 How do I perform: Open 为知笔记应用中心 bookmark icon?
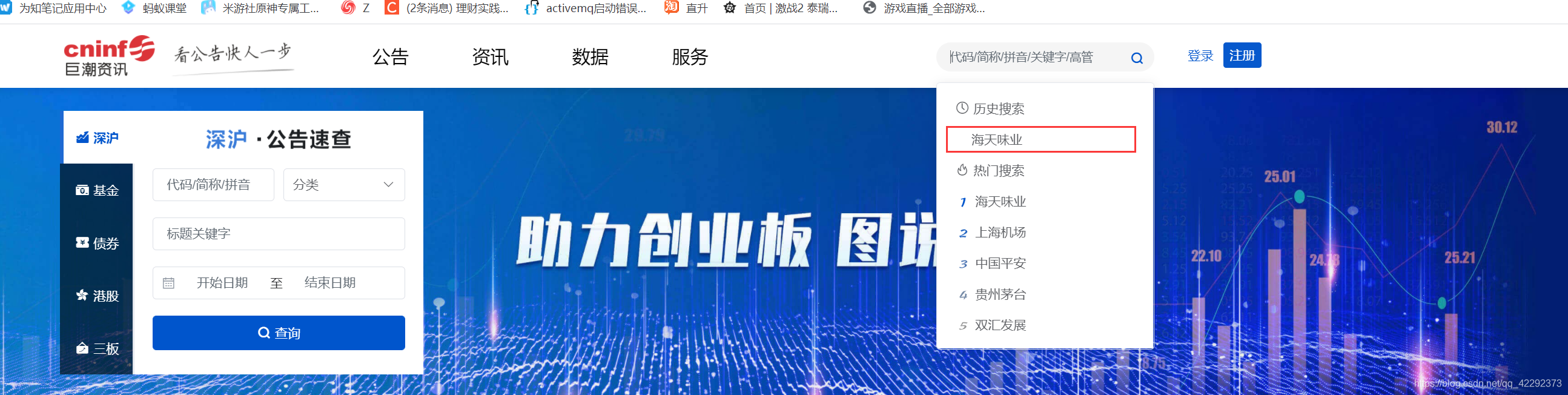5,8
